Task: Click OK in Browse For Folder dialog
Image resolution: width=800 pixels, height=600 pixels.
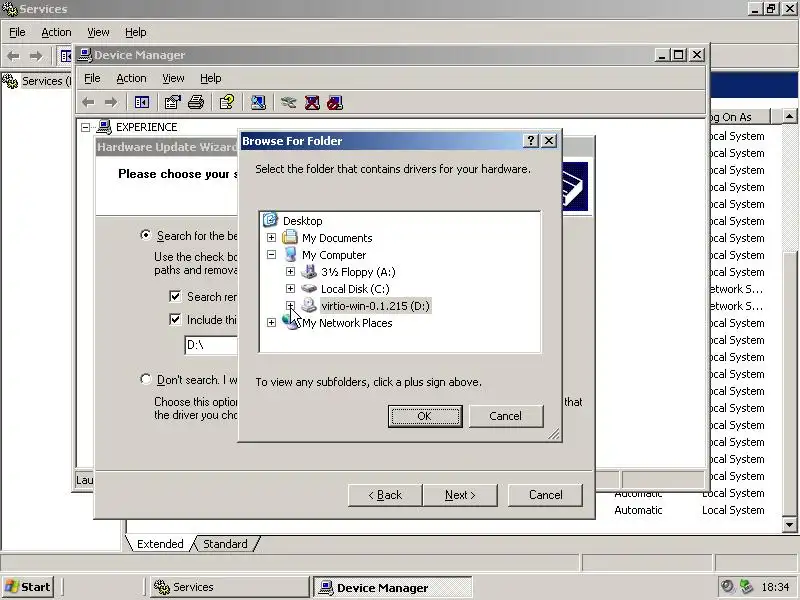Action: (x=425, y=416)
